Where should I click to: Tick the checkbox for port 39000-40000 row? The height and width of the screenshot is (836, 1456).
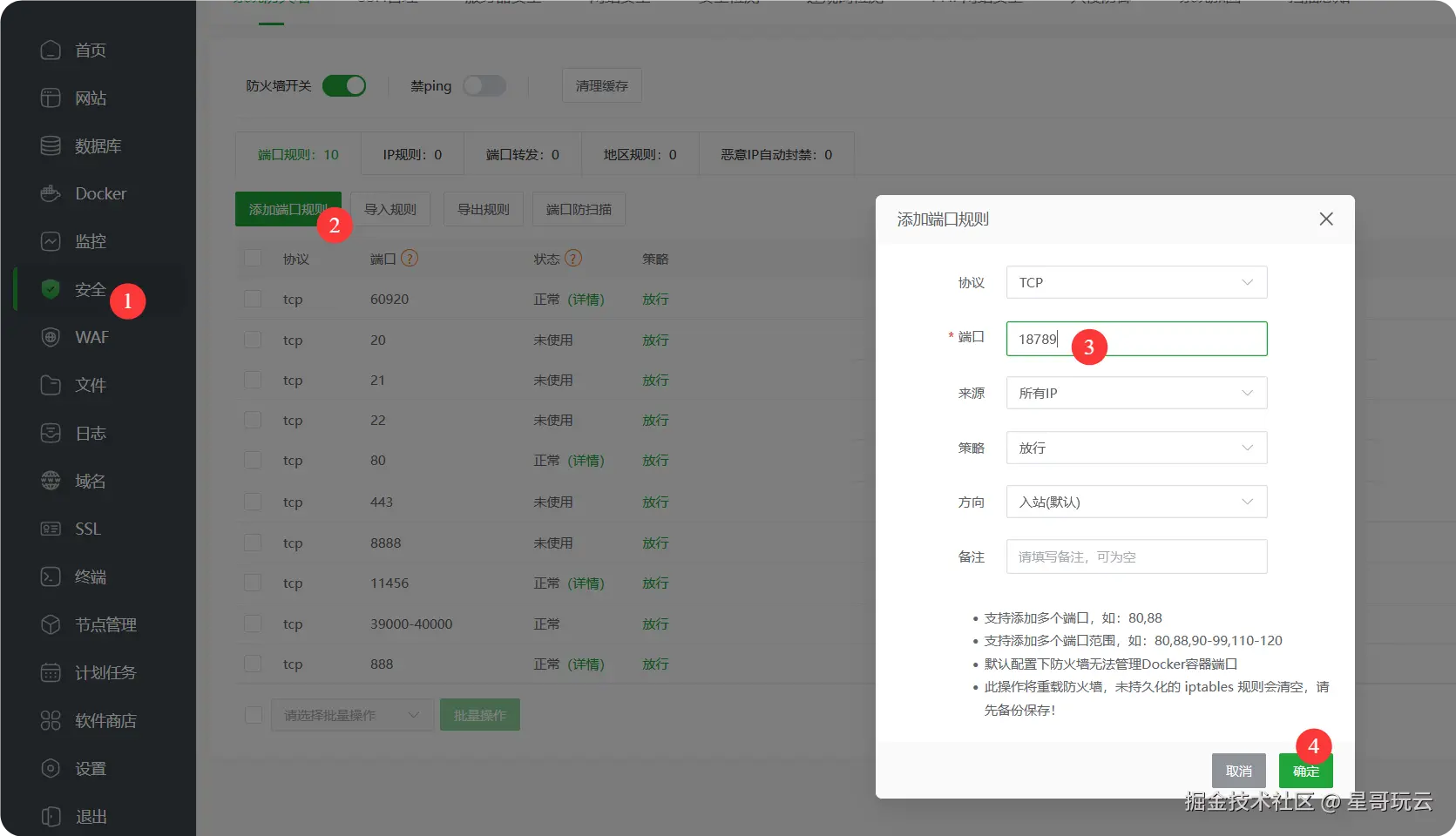click(x=253, y=624)
